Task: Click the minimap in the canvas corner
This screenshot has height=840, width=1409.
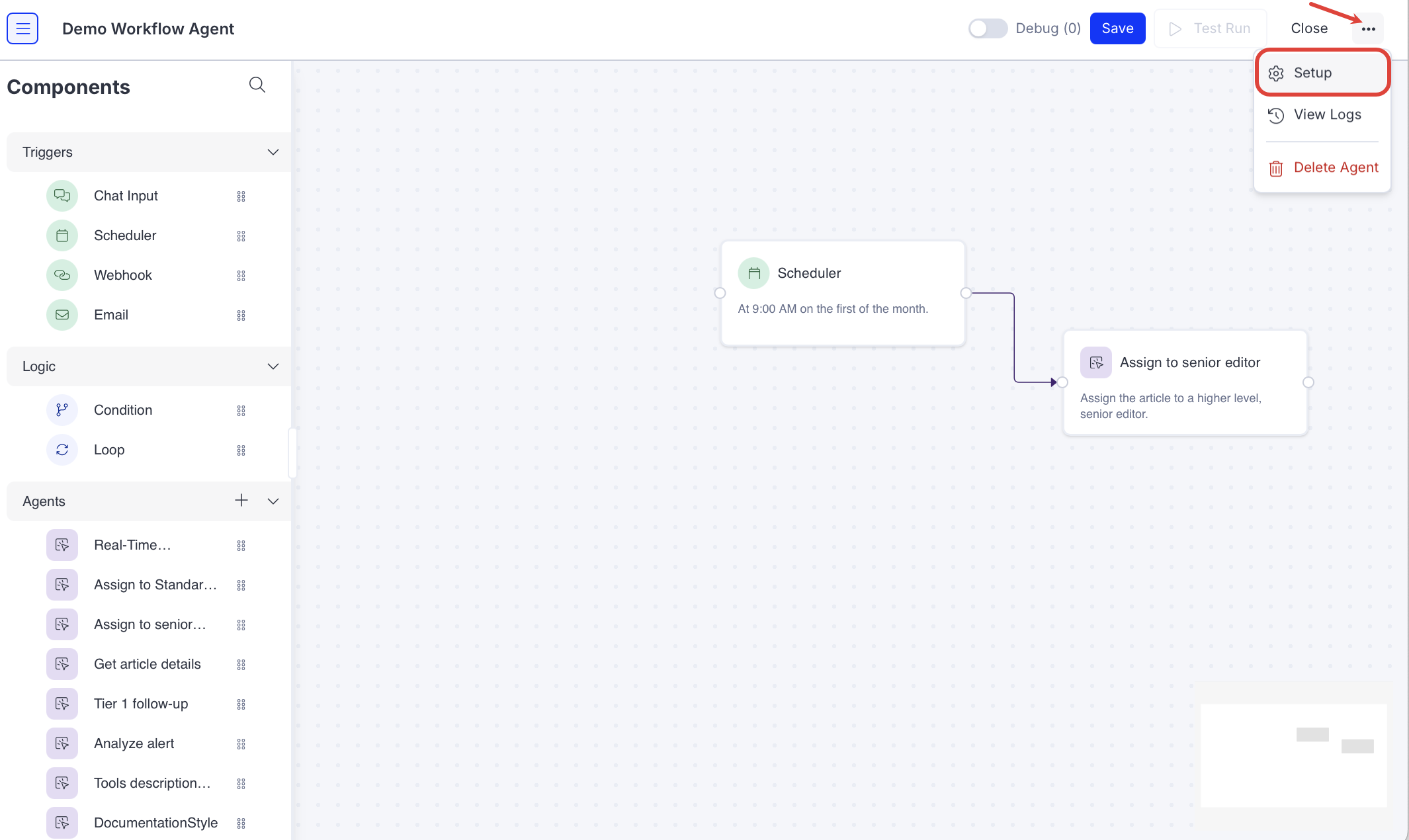Action: point(1293,755)
